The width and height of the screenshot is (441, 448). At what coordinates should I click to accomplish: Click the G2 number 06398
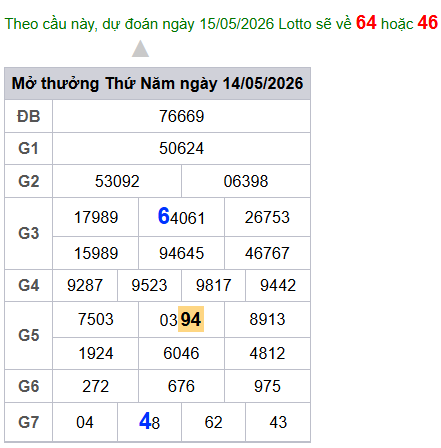point(246,181)
